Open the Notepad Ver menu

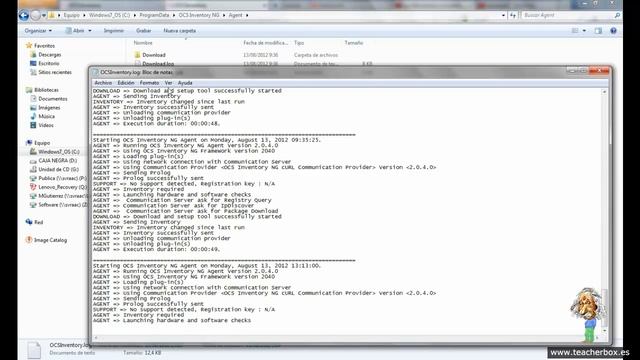(168, 83)
